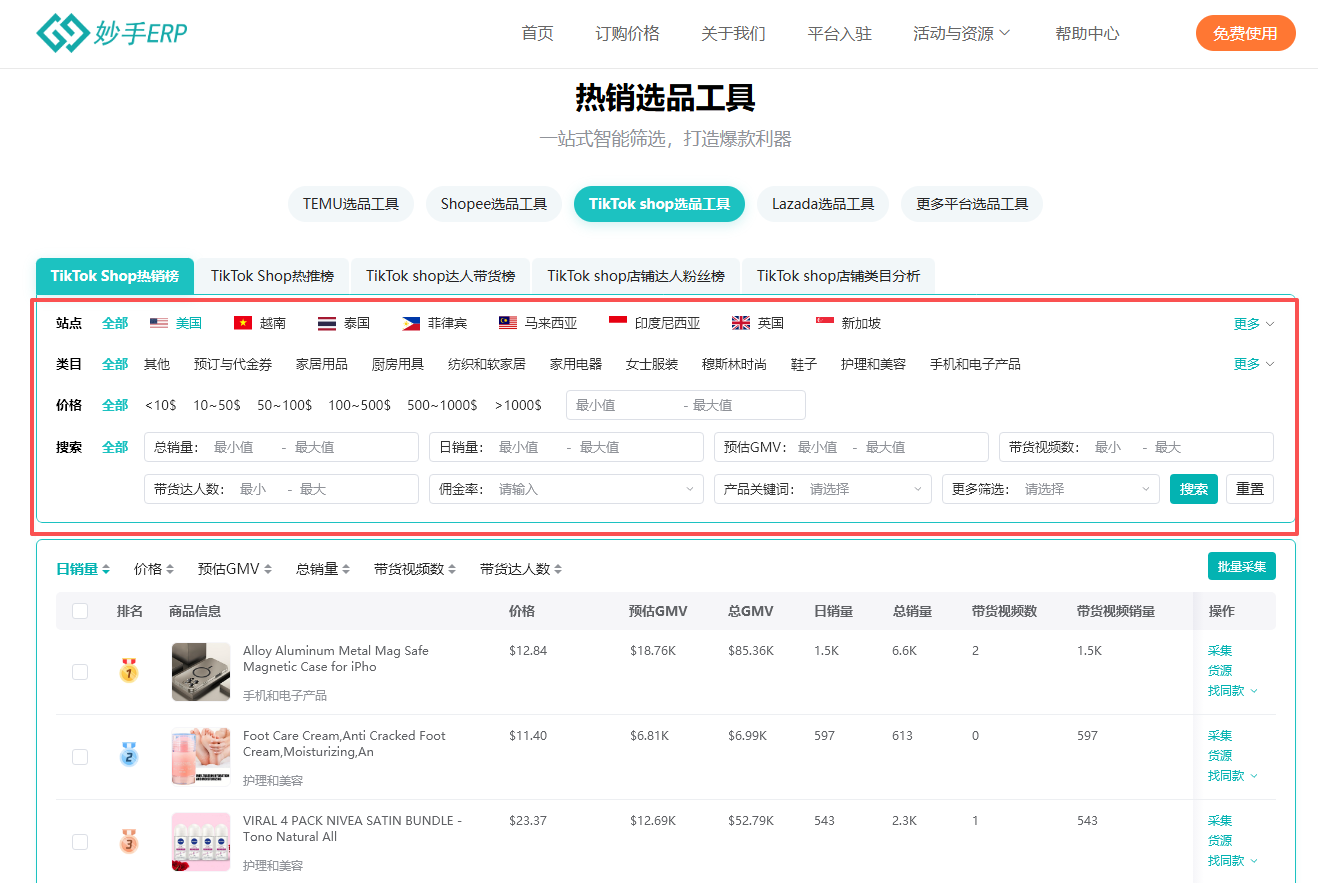Sort by 日销量 using its sort arrows
Viewport: 1318px width, 883px height.
pos(106,570)
